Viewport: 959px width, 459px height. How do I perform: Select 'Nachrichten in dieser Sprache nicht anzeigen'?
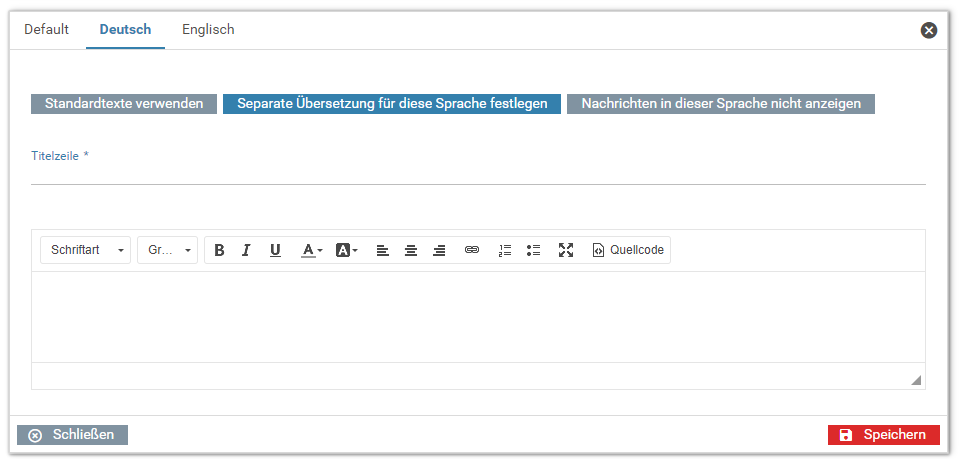(721, 104)
